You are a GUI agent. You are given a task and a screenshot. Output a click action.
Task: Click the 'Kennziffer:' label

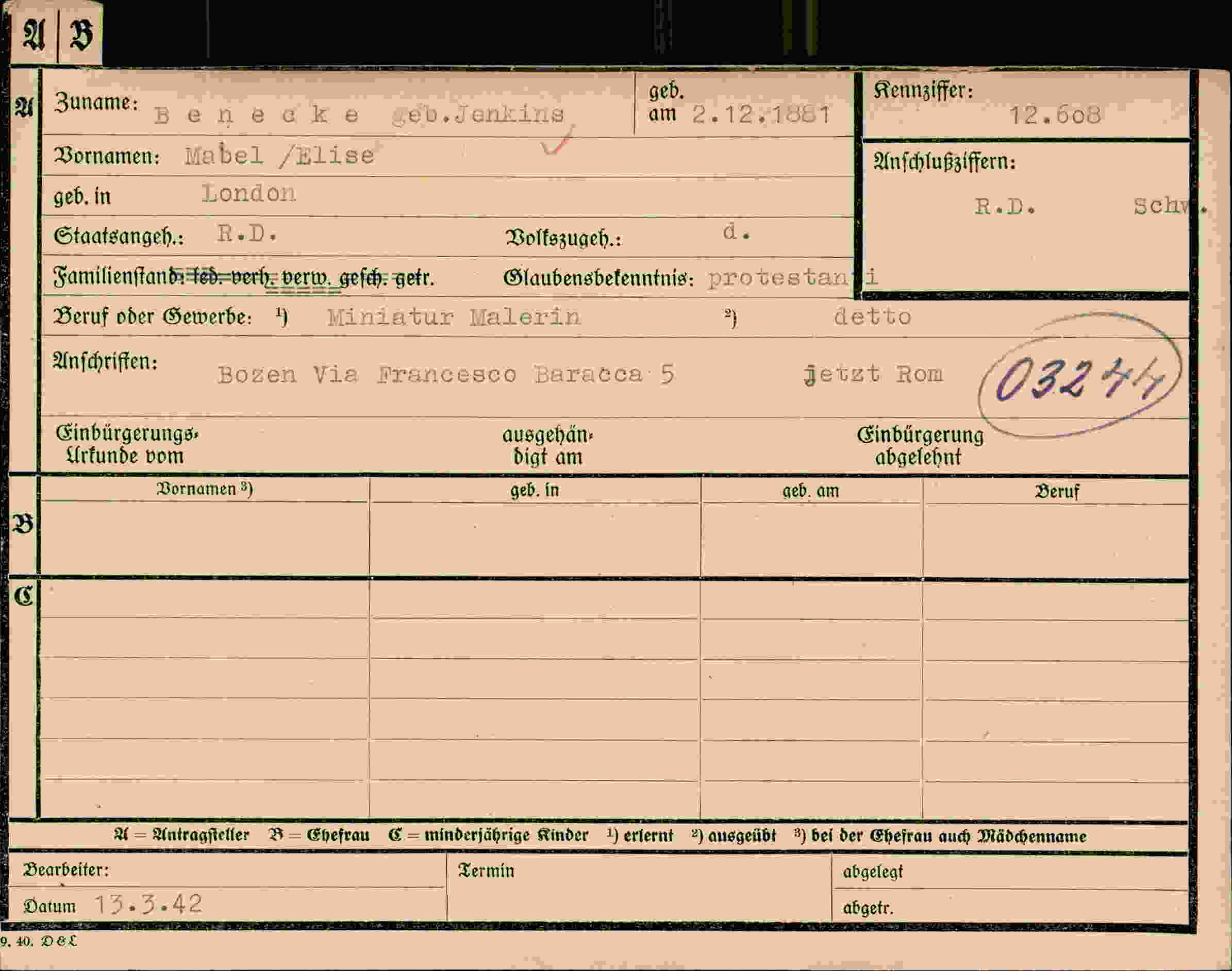tap(923, 90)
